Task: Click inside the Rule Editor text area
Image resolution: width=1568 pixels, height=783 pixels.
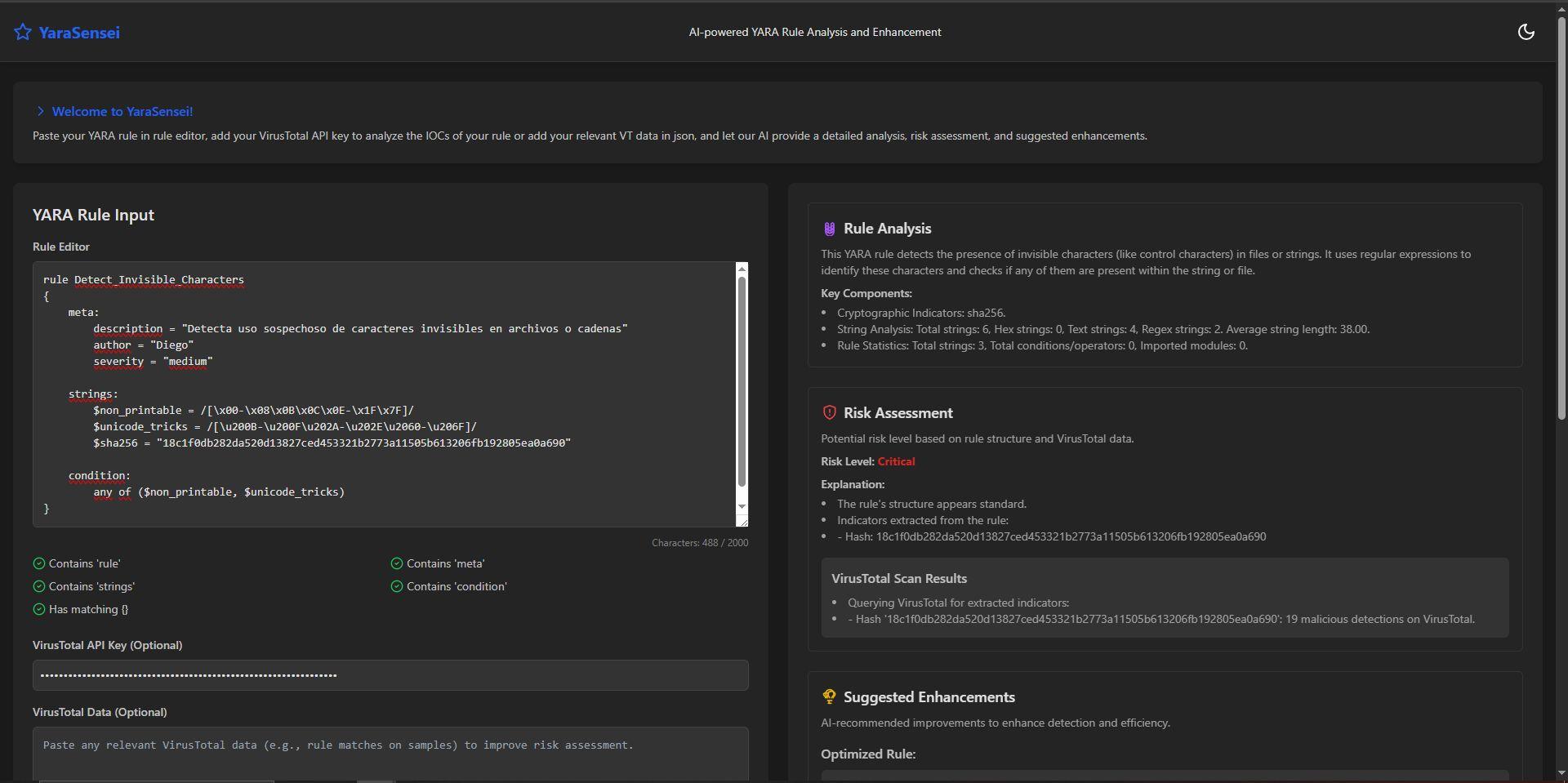Action: (x=384, y=394)
